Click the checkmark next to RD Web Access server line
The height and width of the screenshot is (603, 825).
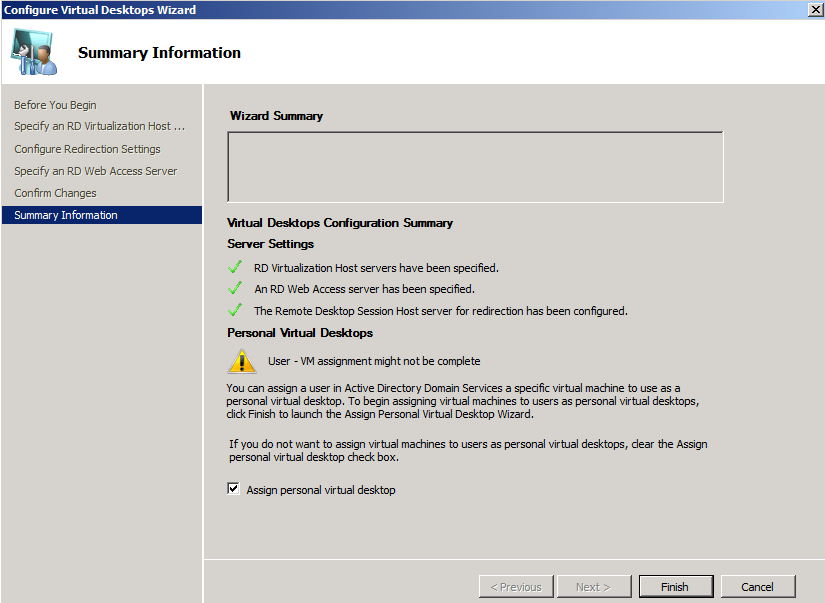pos(235,289)
